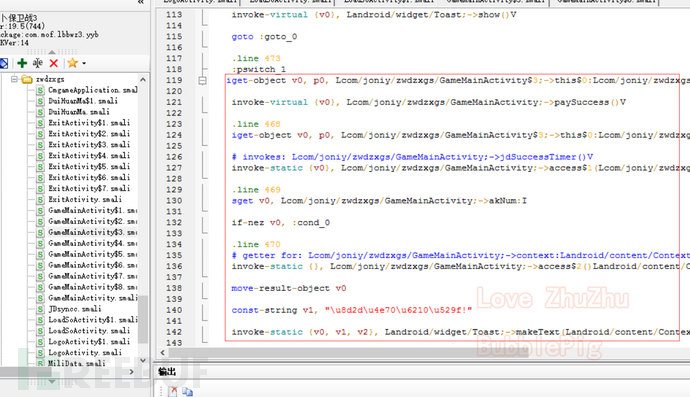This screenshot has height=397, width=690.
Task: Open ExitActivity$3.smali file
Action: 89,145
